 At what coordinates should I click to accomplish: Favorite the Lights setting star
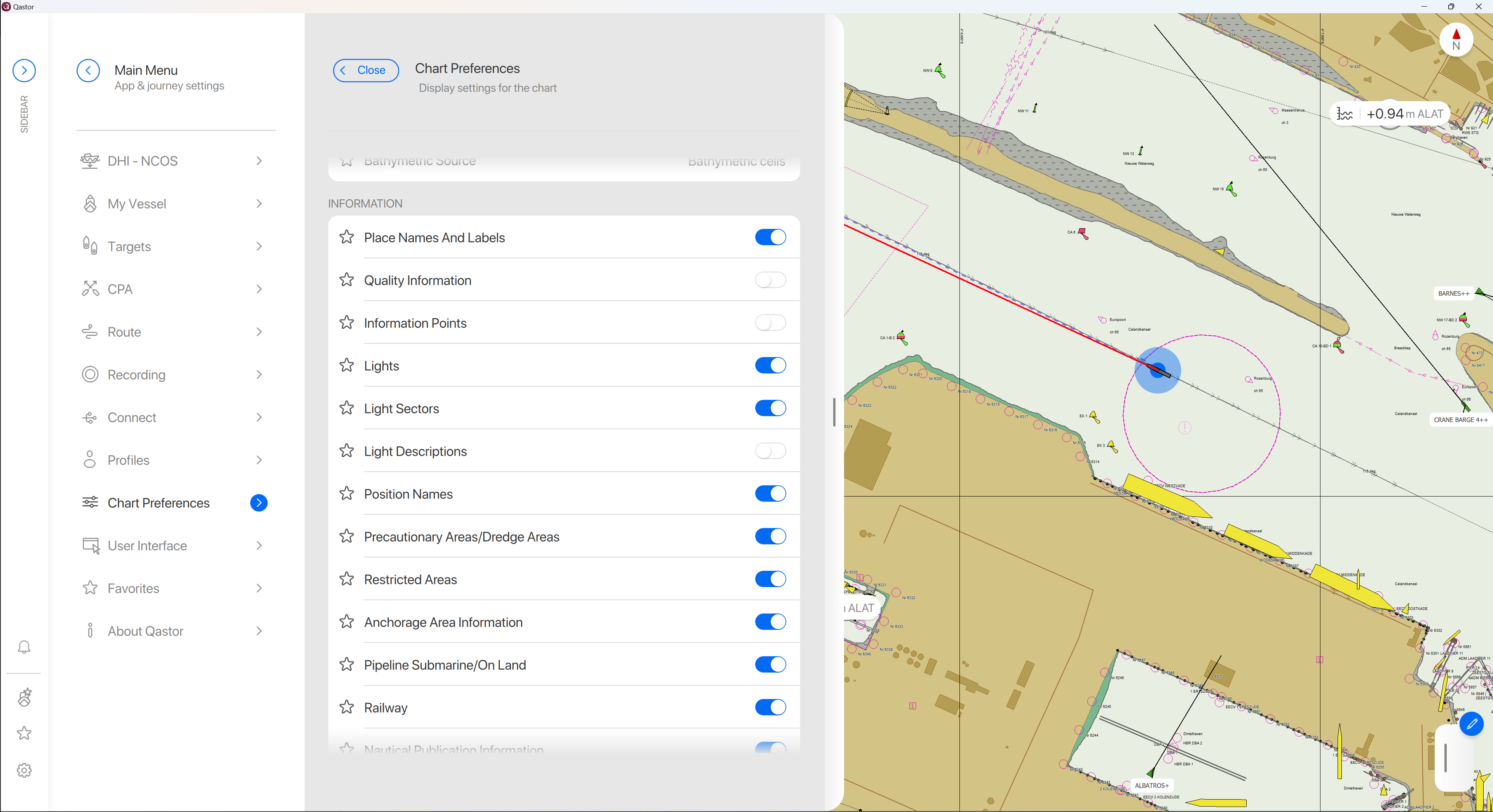(347, 366)
